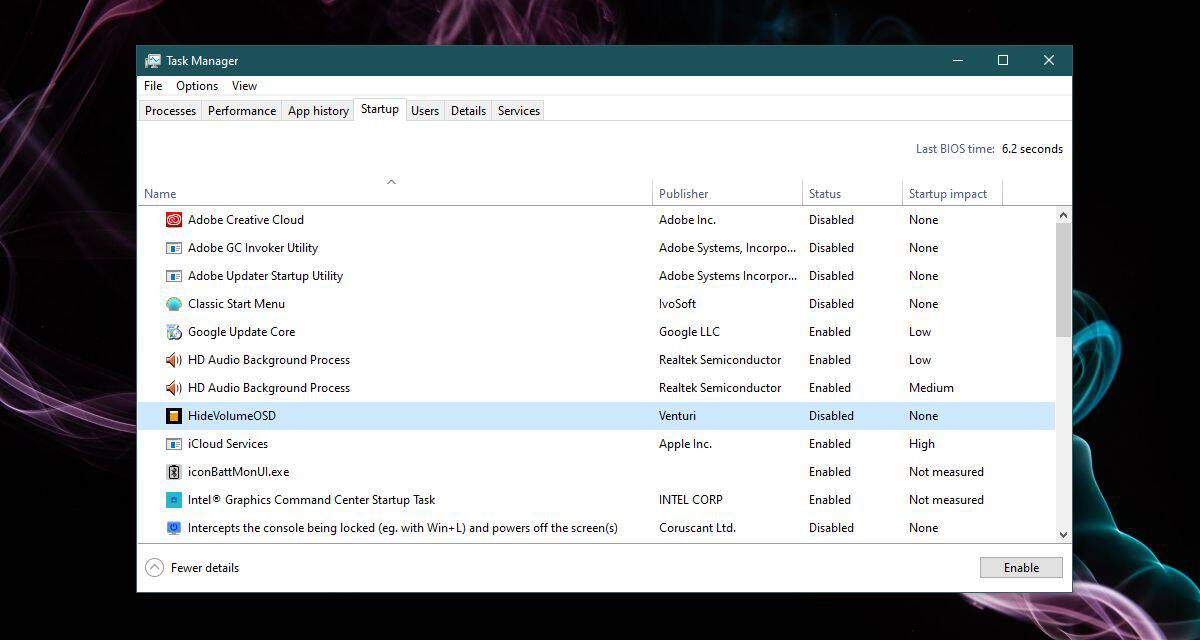Select the HideVolumeOSD entry name

coord(232,416)
